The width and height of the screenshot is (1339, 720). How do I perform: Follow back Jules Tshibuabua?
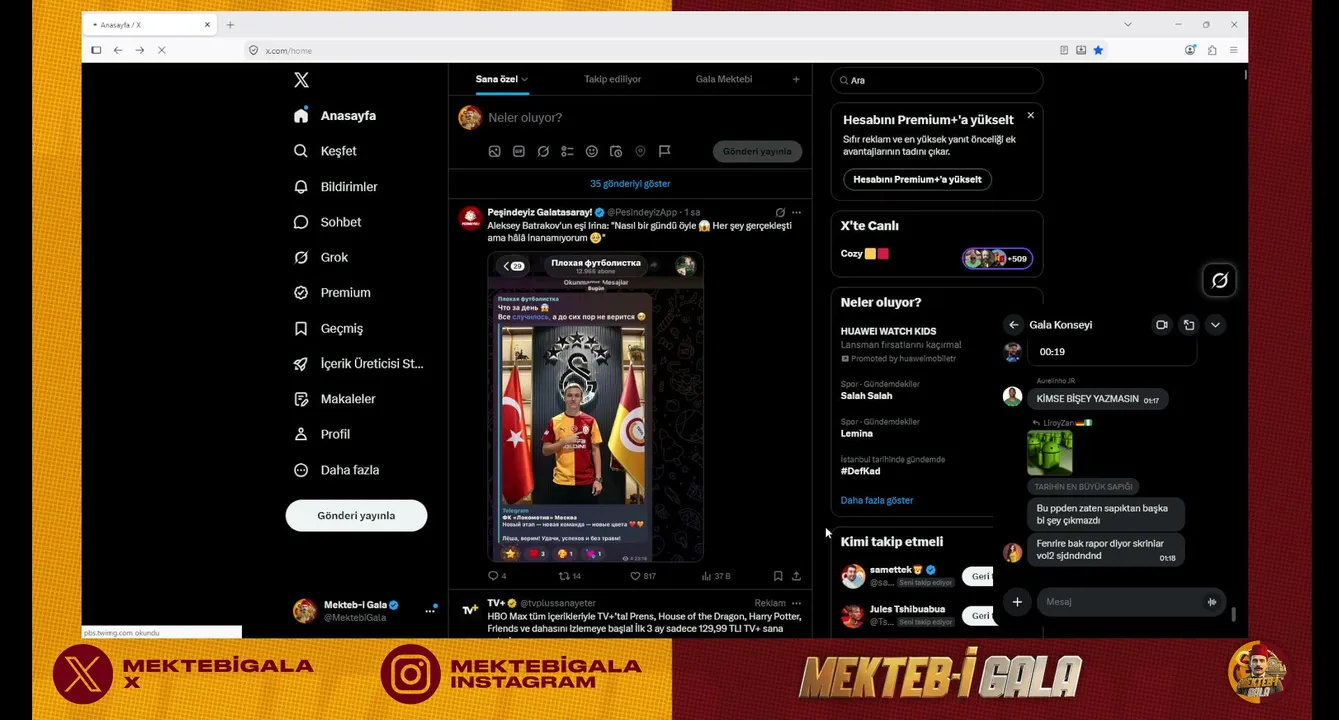click(980, 616)
